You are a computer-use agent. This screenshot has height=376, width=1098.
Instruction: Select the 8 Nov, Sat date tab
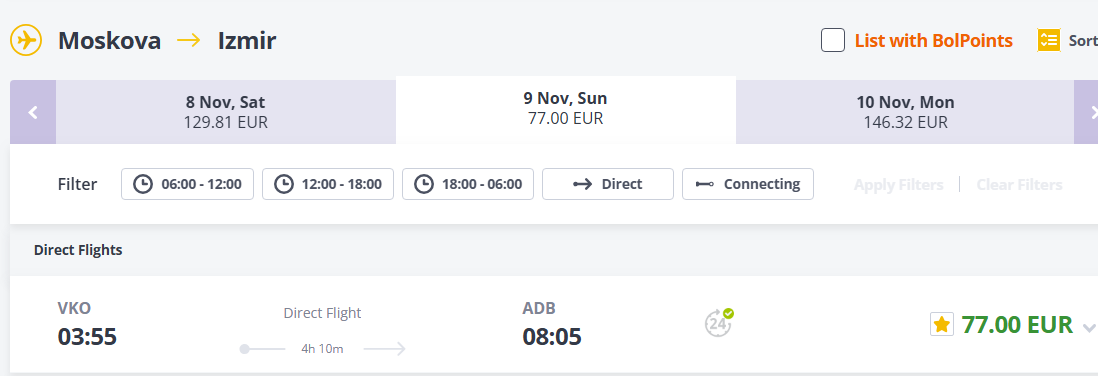click(x=225, y=112)
